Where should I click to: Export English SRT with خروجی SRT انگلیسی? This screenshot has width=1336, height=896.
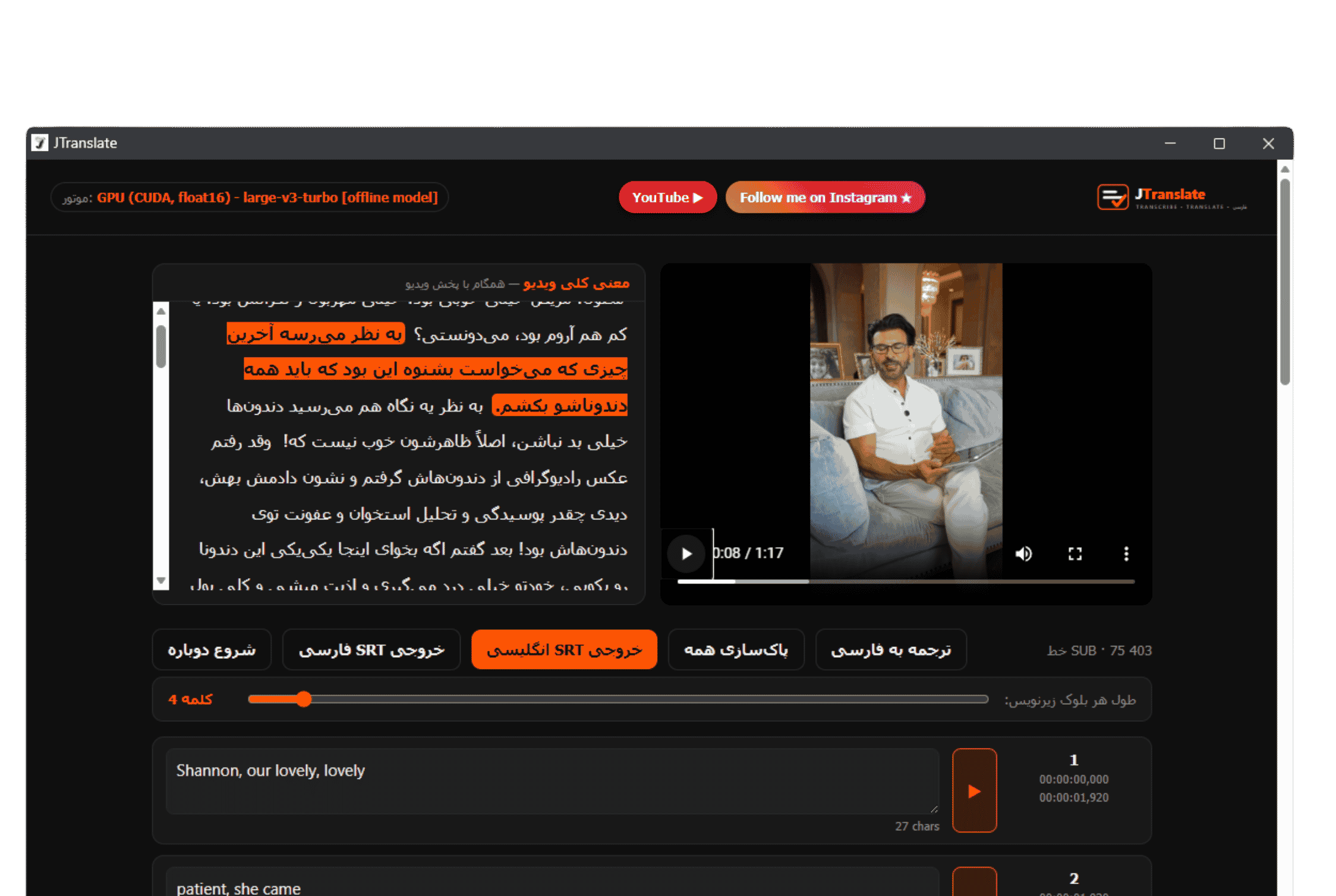[564, 650]
